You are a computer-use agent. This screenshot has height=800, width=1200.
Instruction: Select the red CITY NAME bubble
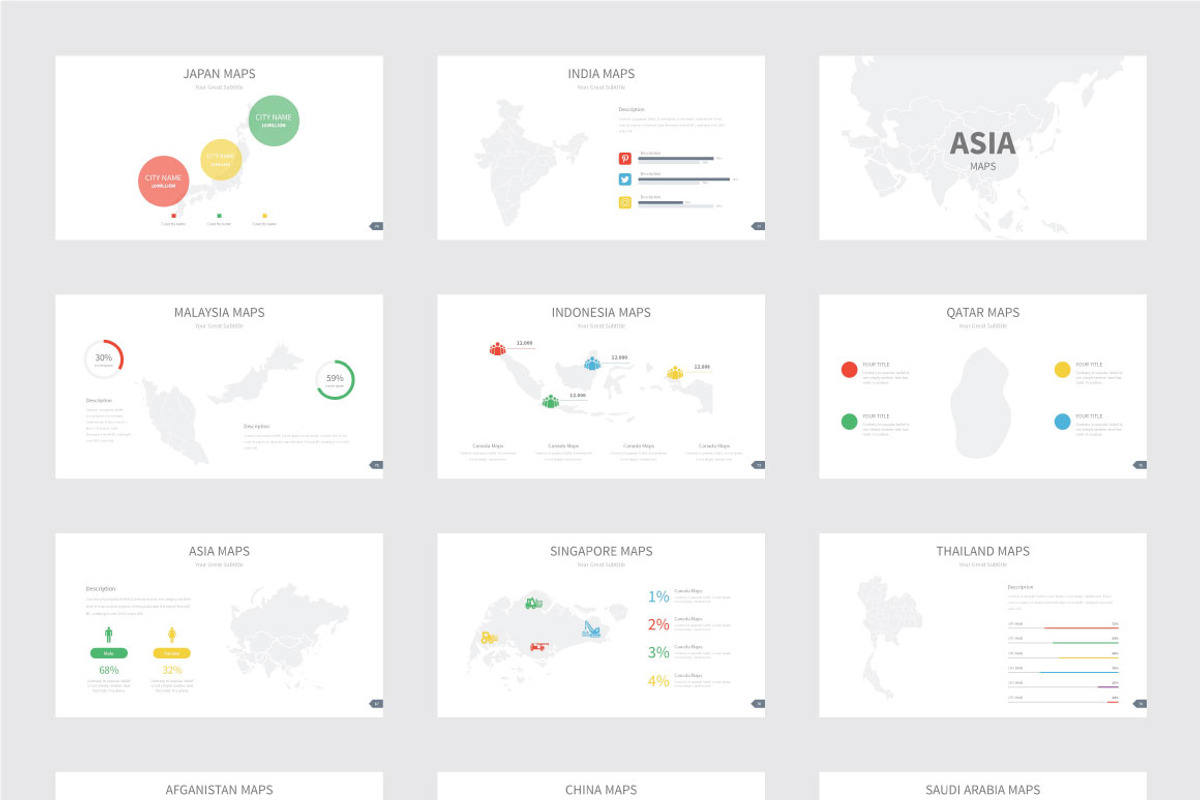coord(163,181)
